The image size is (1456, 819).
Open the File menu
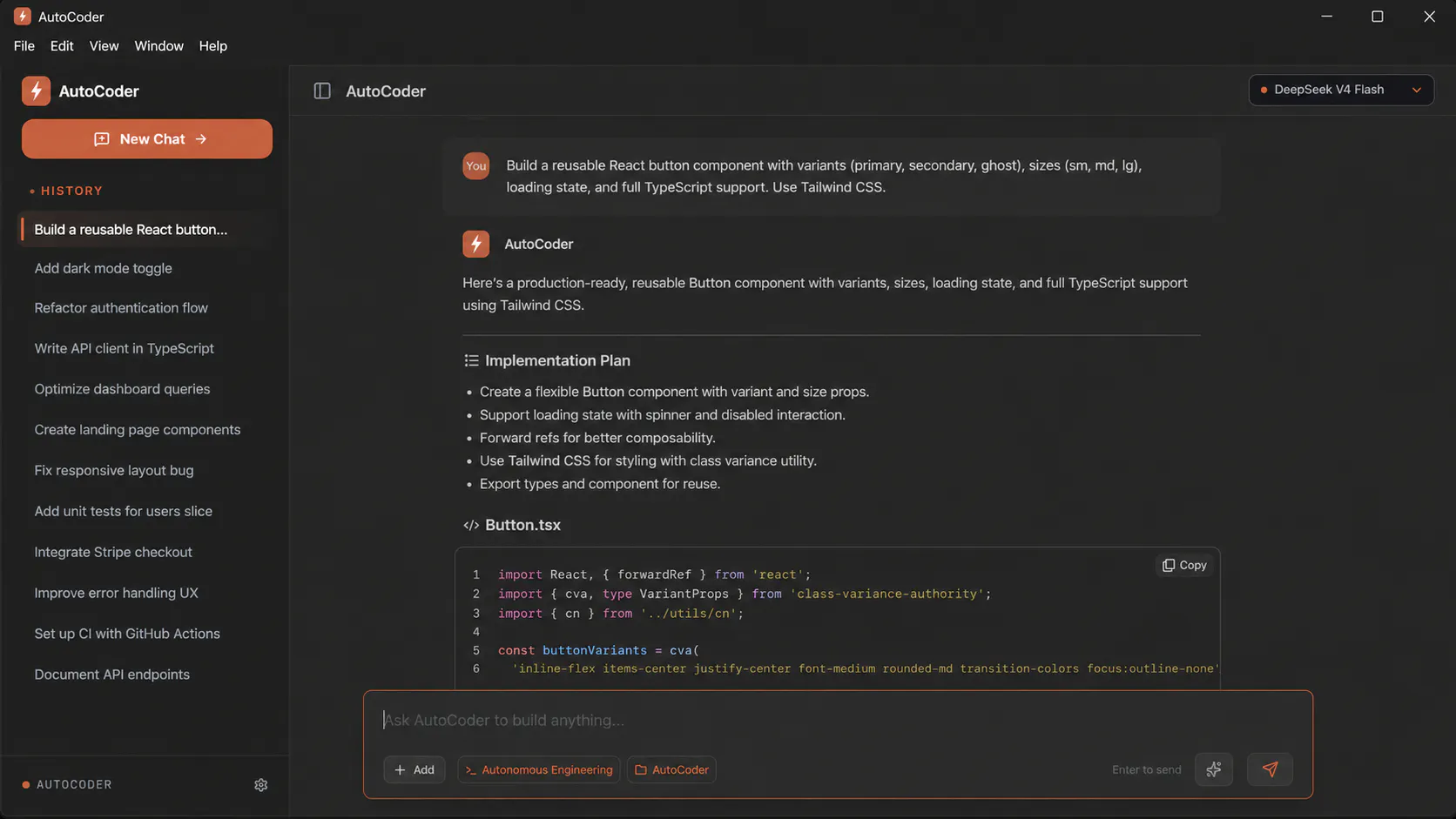pyautogui.click(x=24, y=46)
